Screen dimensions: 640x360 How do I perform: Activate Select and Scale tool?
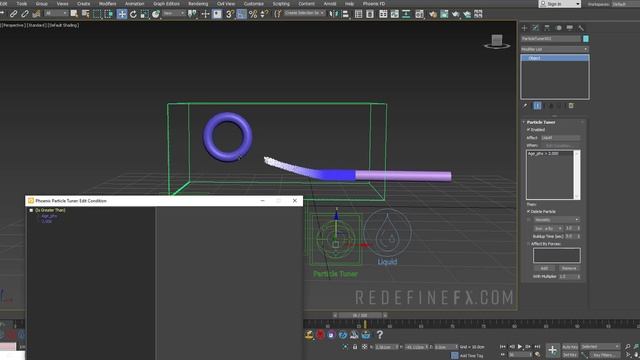pyautogui.click(x=144, y=14)
